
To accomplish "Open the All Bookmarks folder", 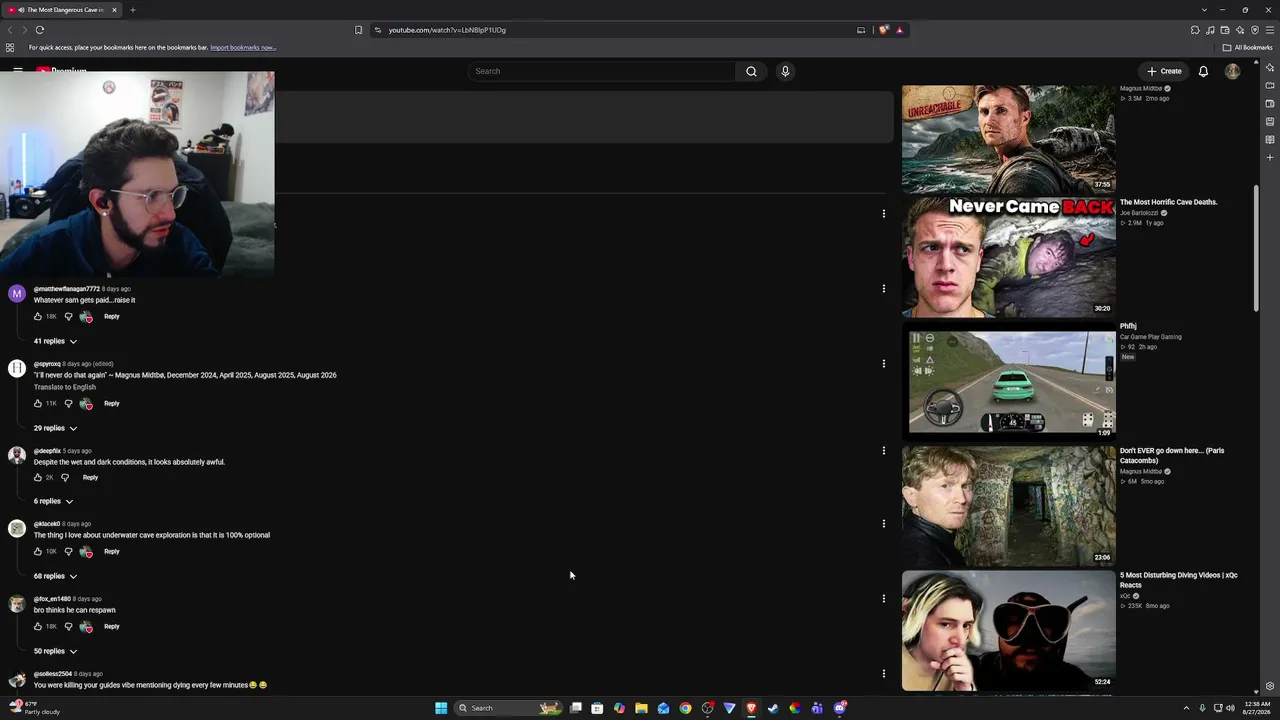I will tap(1248, 48).
